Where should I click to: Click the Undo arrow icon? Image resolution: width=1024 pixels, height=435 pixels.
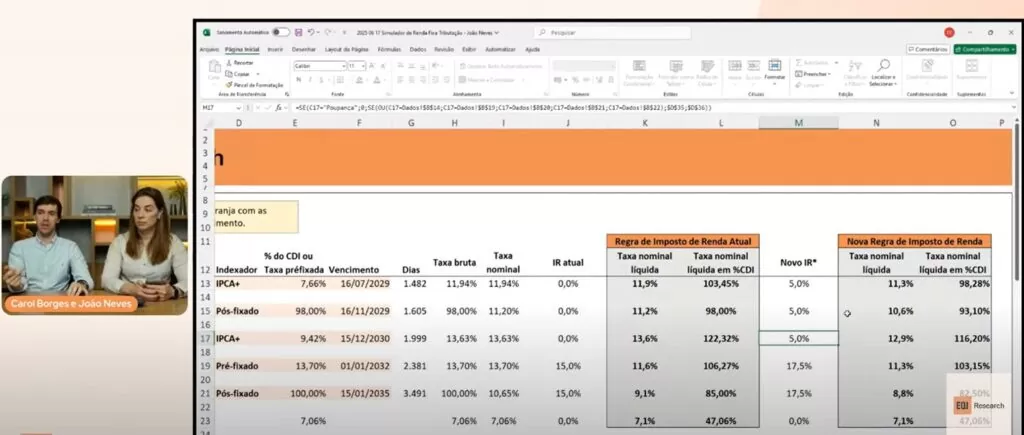pos(312,32)
